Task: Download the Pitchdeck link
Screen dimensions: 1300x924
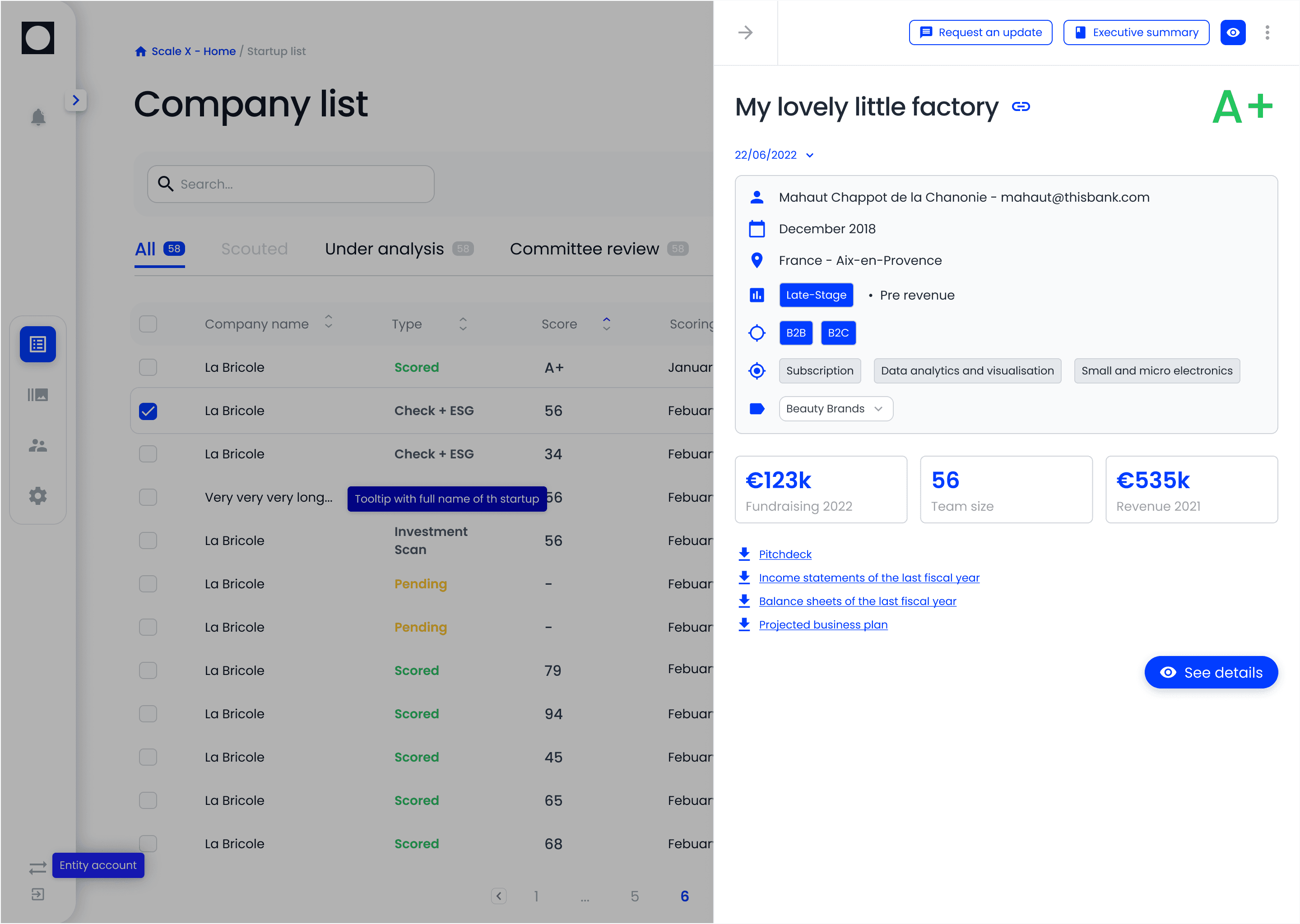Action: click(785, 554)
